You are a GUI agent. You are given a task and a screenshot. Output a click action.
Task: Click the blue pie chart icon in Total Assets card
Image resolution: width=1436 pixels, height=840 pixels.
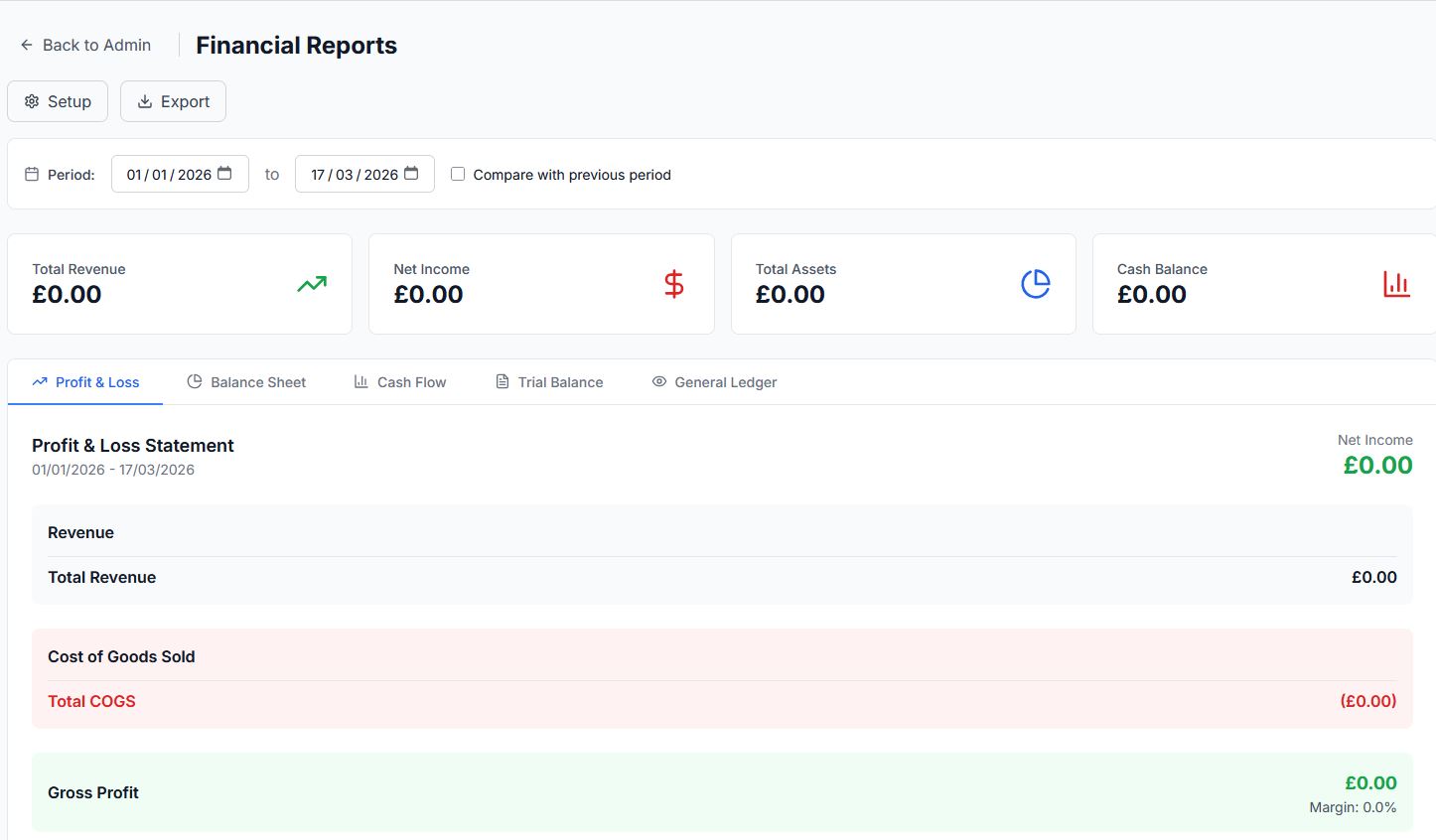[1036, 284]
